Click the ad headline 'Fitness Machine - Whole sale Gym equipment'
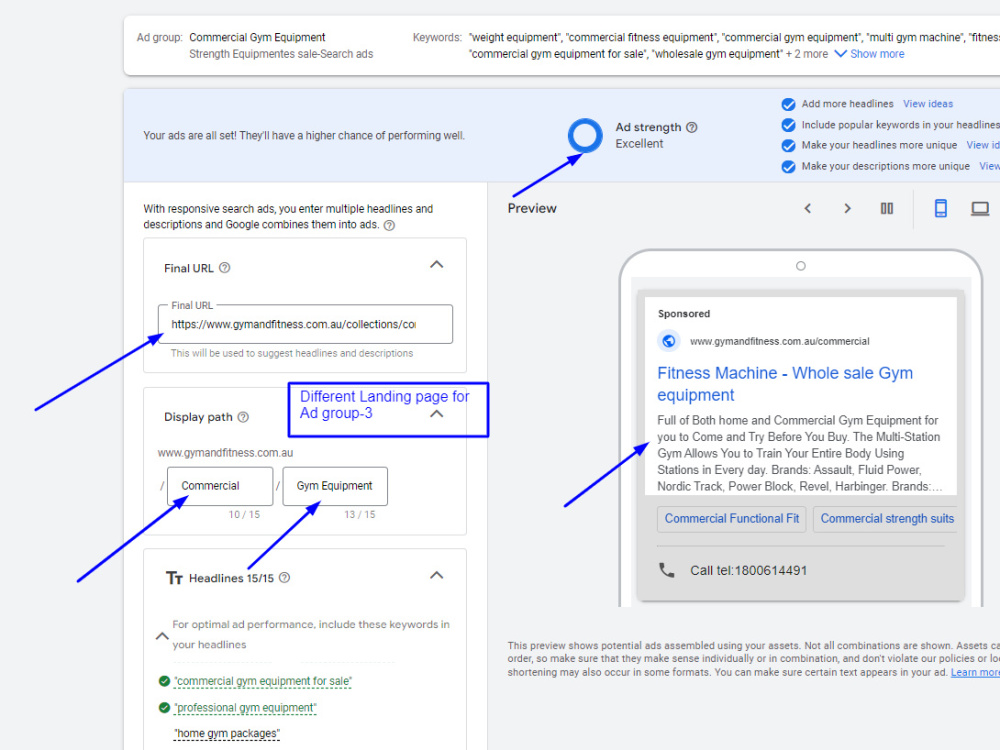This screenshot has width=1000, height=750. [x=785, y=384]
